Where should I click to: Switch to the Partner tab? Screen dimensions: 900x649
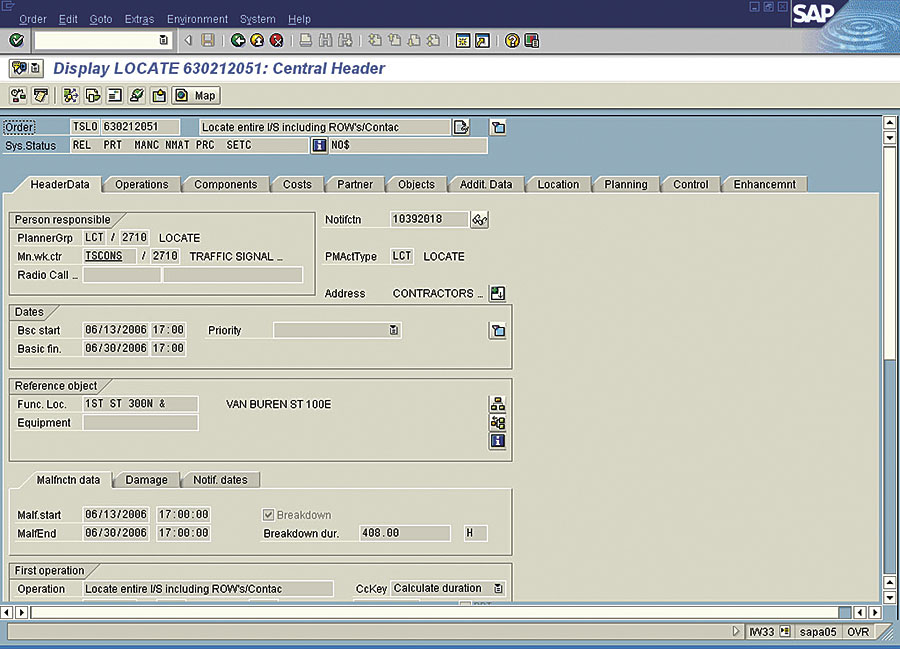tap(355, 184)
